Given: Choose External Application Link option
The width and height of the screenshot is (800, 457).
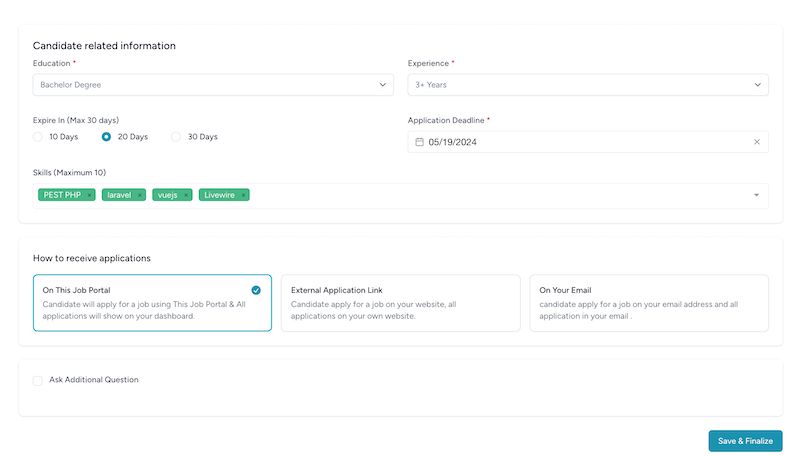Looking at the screenshot, I should click(401, 303).
